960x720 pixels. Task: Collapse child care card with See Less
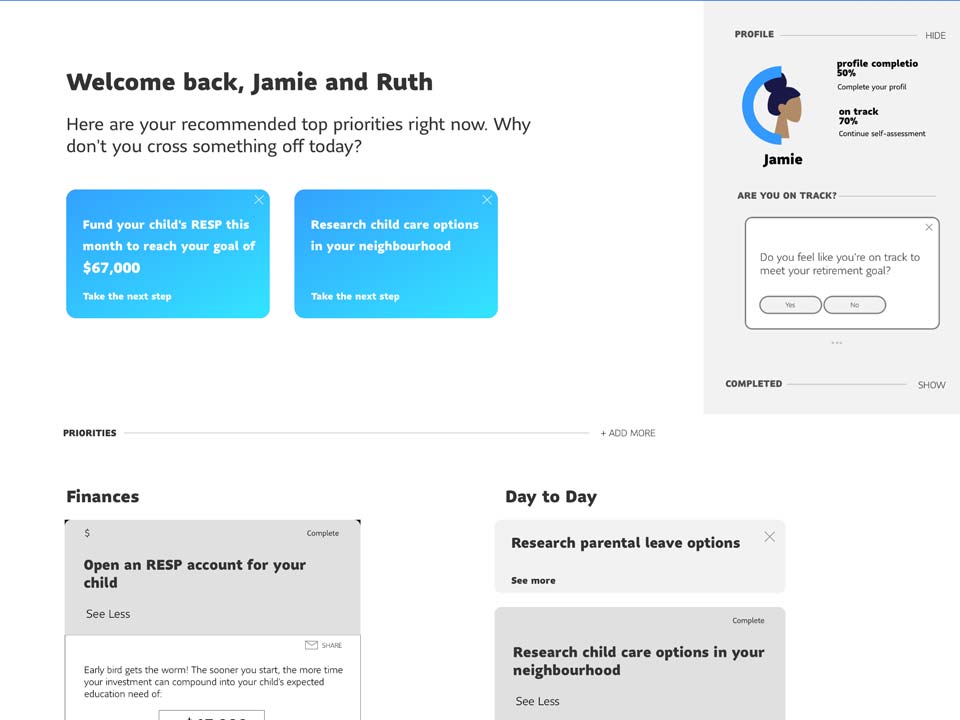click(538, 701)
